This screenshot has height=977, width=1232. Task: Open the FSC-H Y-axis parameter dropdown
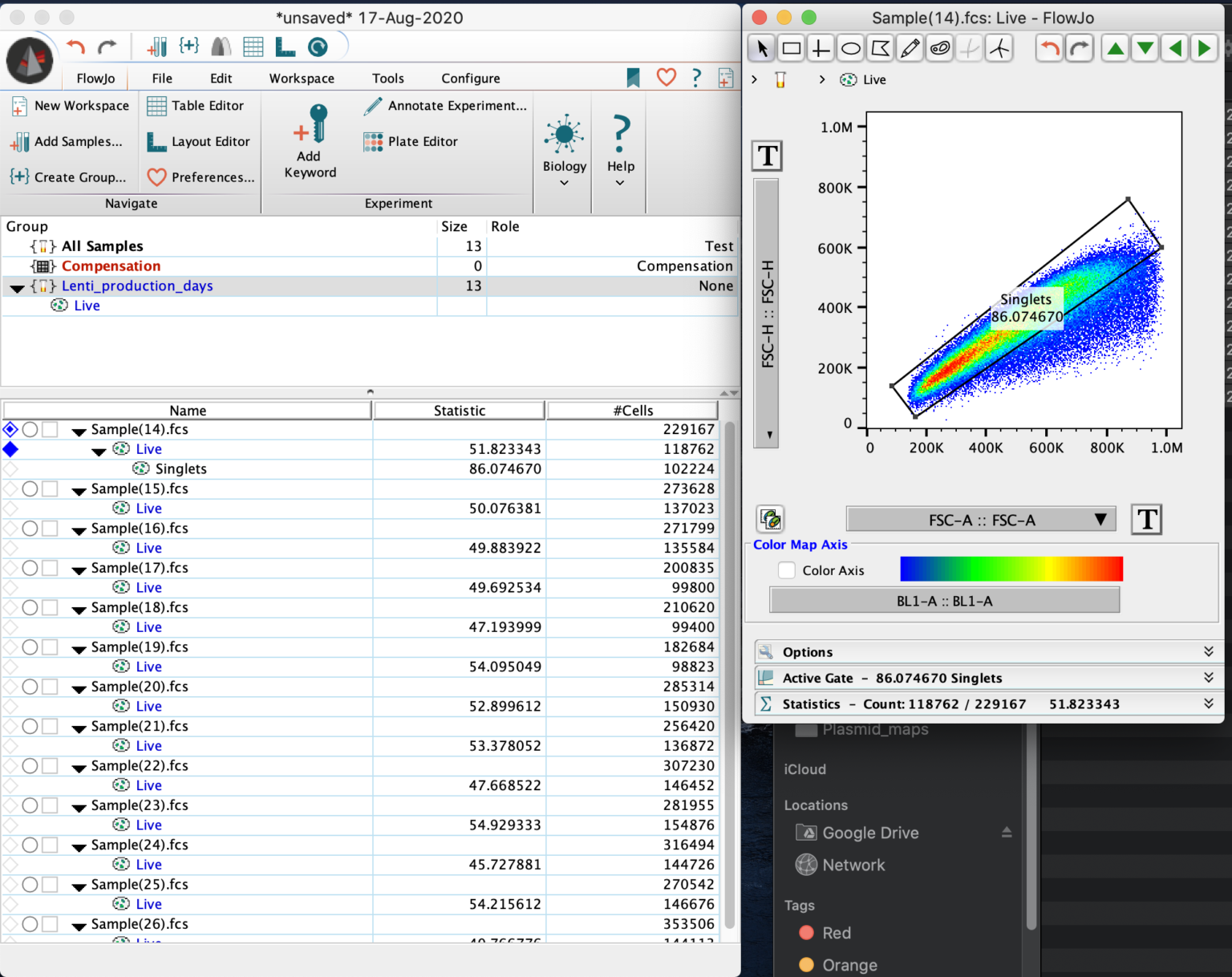(x=767, y=313)
